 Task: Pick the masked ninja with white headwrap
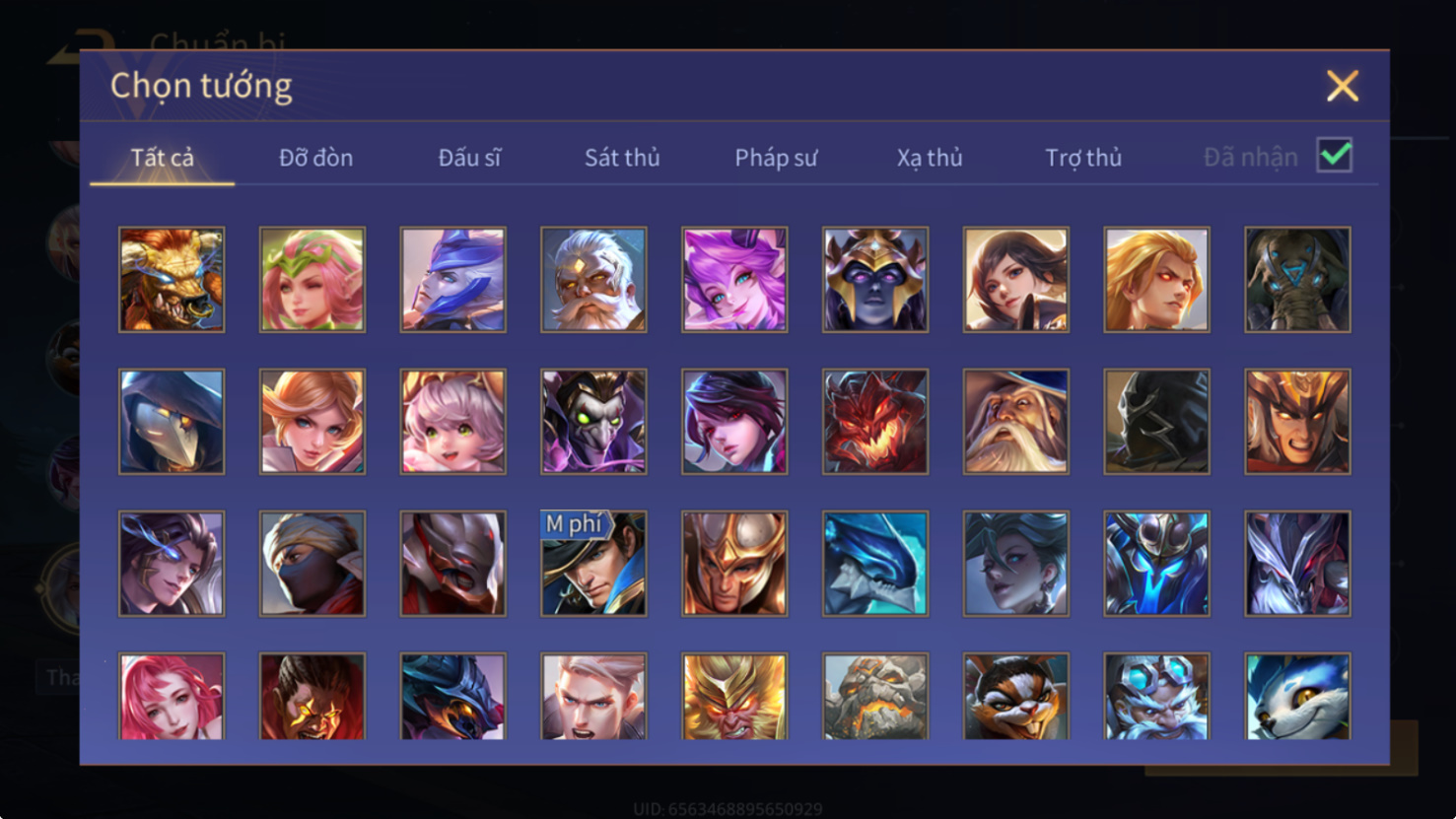(312, 564)
